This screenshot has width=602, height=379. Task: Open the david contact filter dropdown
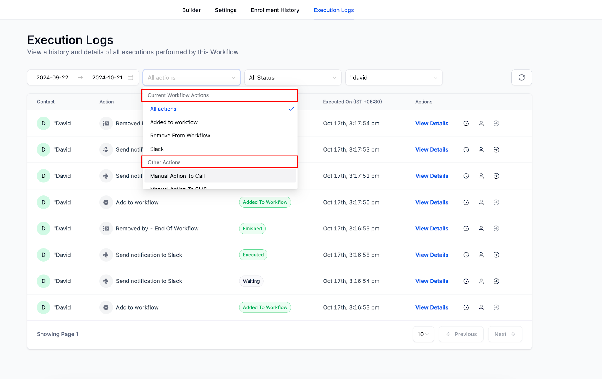click(394, 78)
